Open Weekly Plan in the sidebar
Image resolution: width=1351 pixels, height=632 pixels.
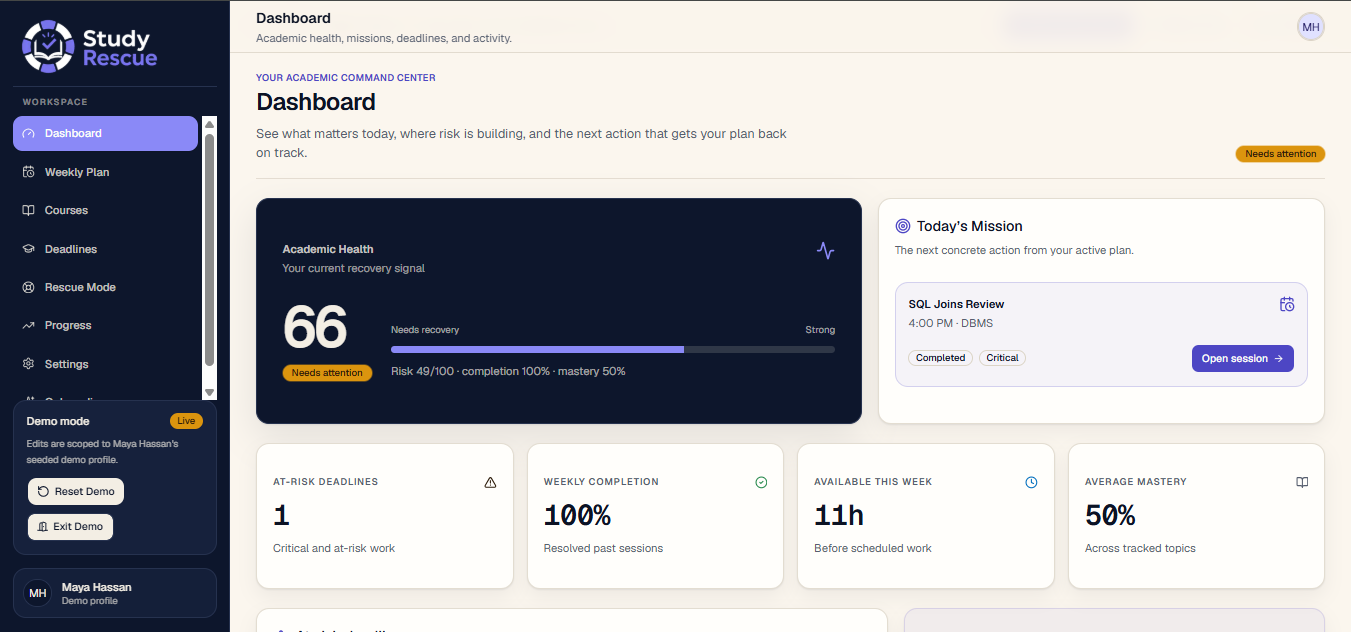point(105,172)
